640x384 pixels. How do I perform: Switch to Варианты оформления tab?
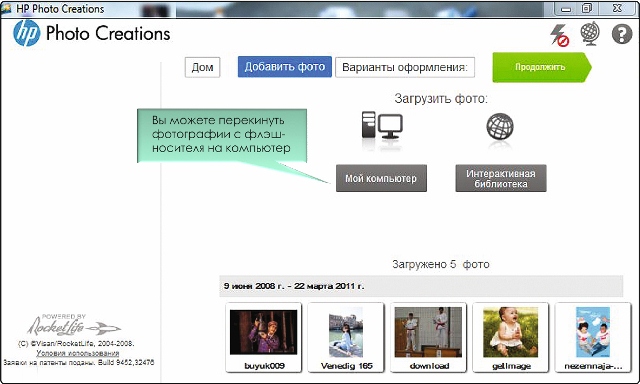pos(404,67)
